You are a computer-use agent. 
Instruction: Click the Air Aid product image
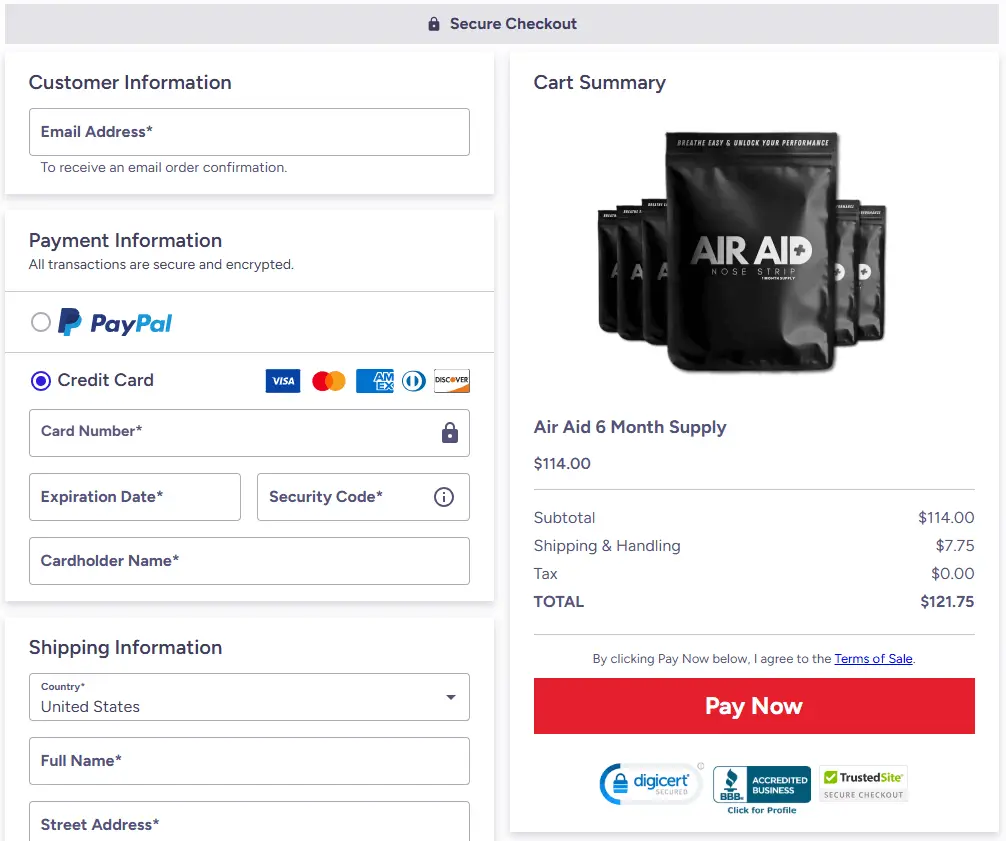click(x=742, y=251)
